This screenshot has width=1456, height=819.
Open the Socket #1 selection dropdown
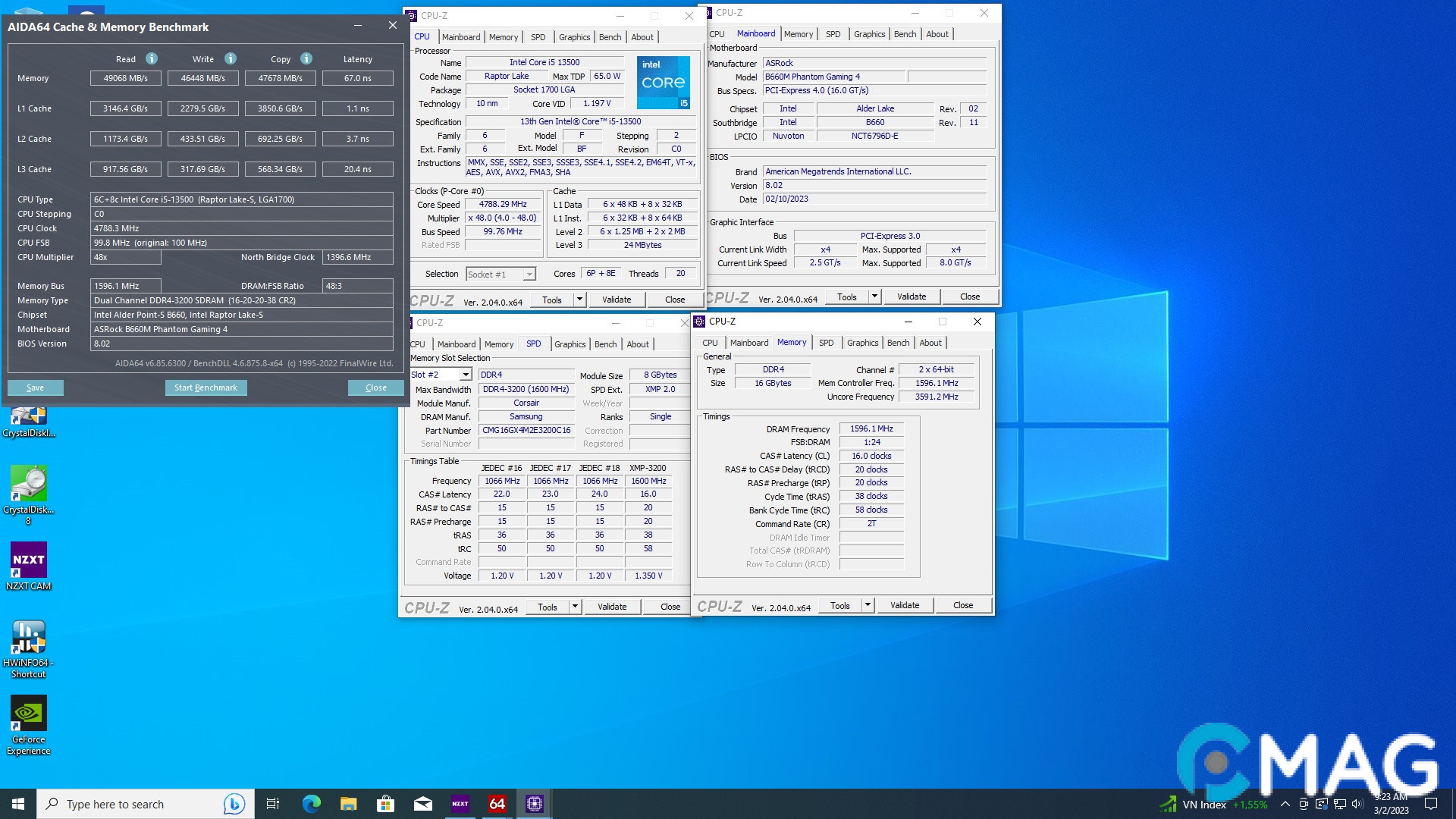tap(529, 275)
